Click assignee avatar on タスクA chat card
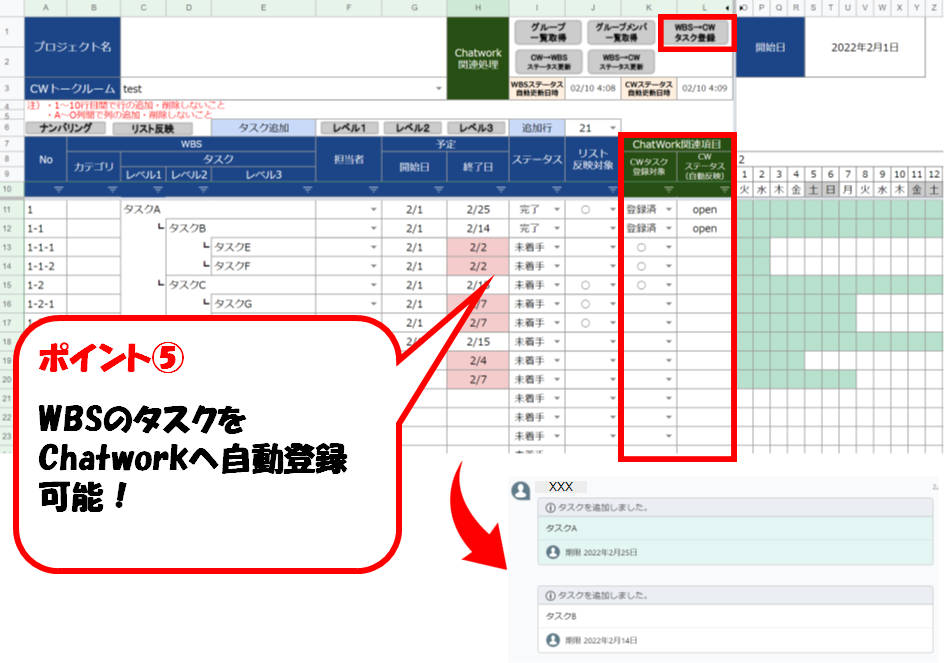 tap(553, 552)
